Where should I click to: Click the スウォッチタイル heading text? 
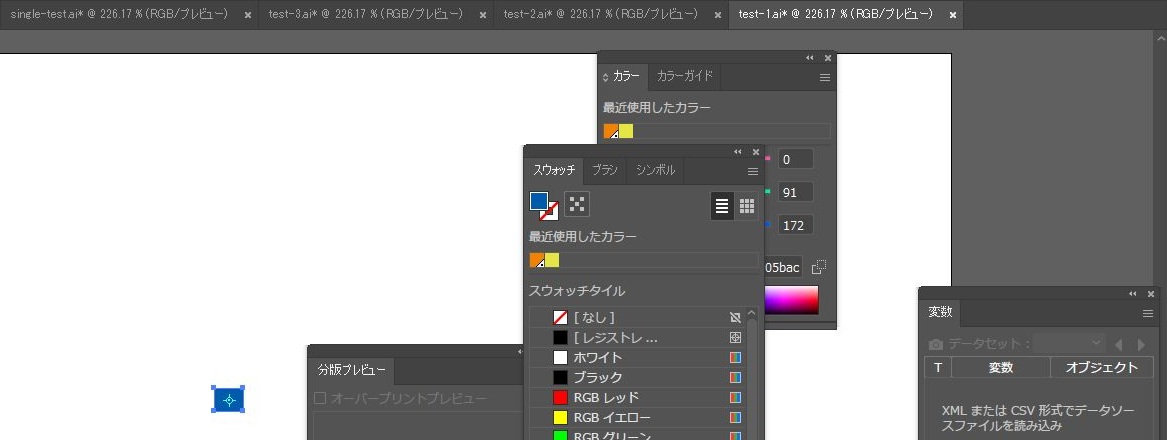(x=577, y=291)
